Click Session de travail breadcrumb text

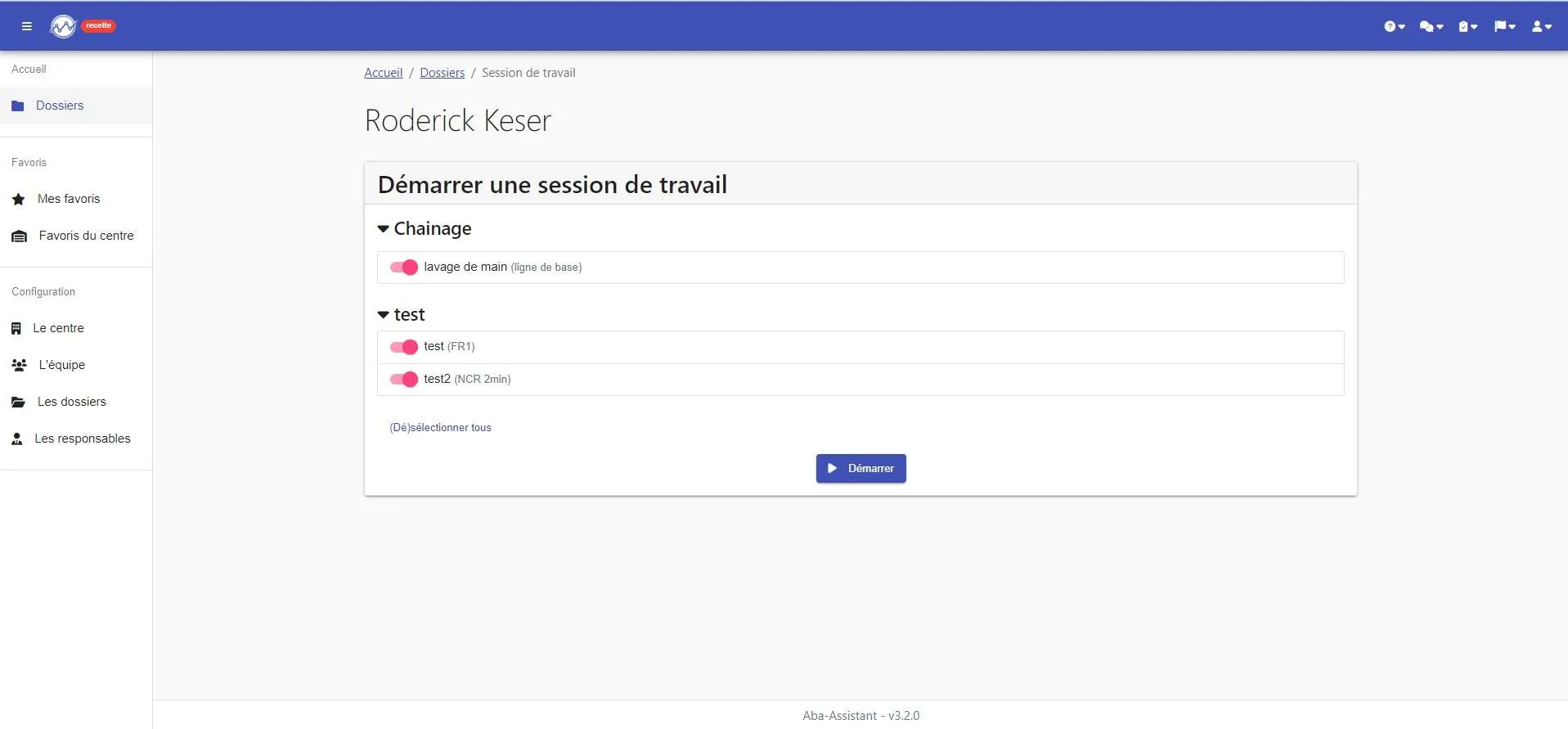[528, 73]
